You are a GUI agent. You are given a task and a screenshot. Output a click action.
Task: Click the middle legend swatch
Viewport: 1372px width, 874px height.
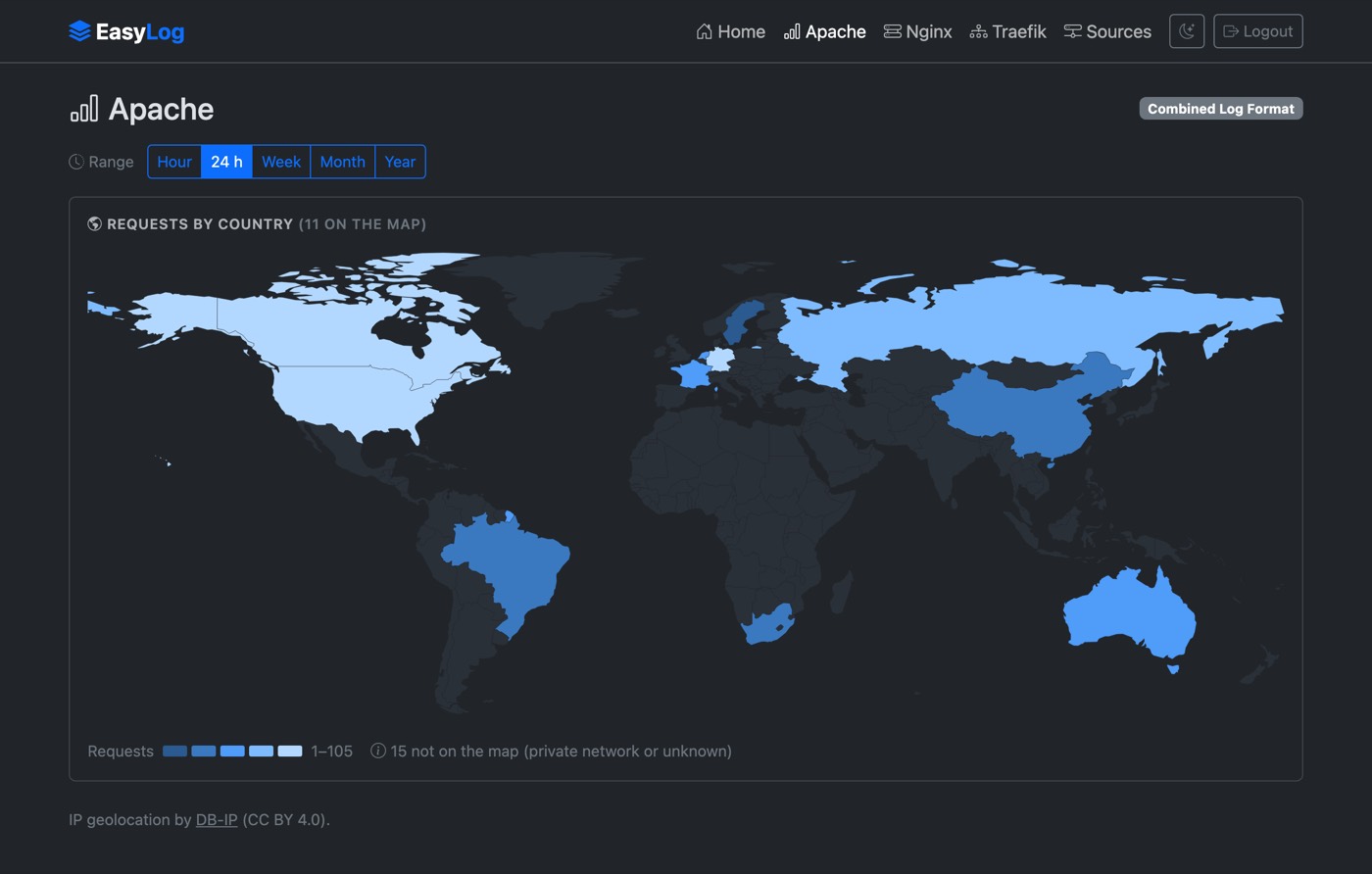[x=232, y=752]
